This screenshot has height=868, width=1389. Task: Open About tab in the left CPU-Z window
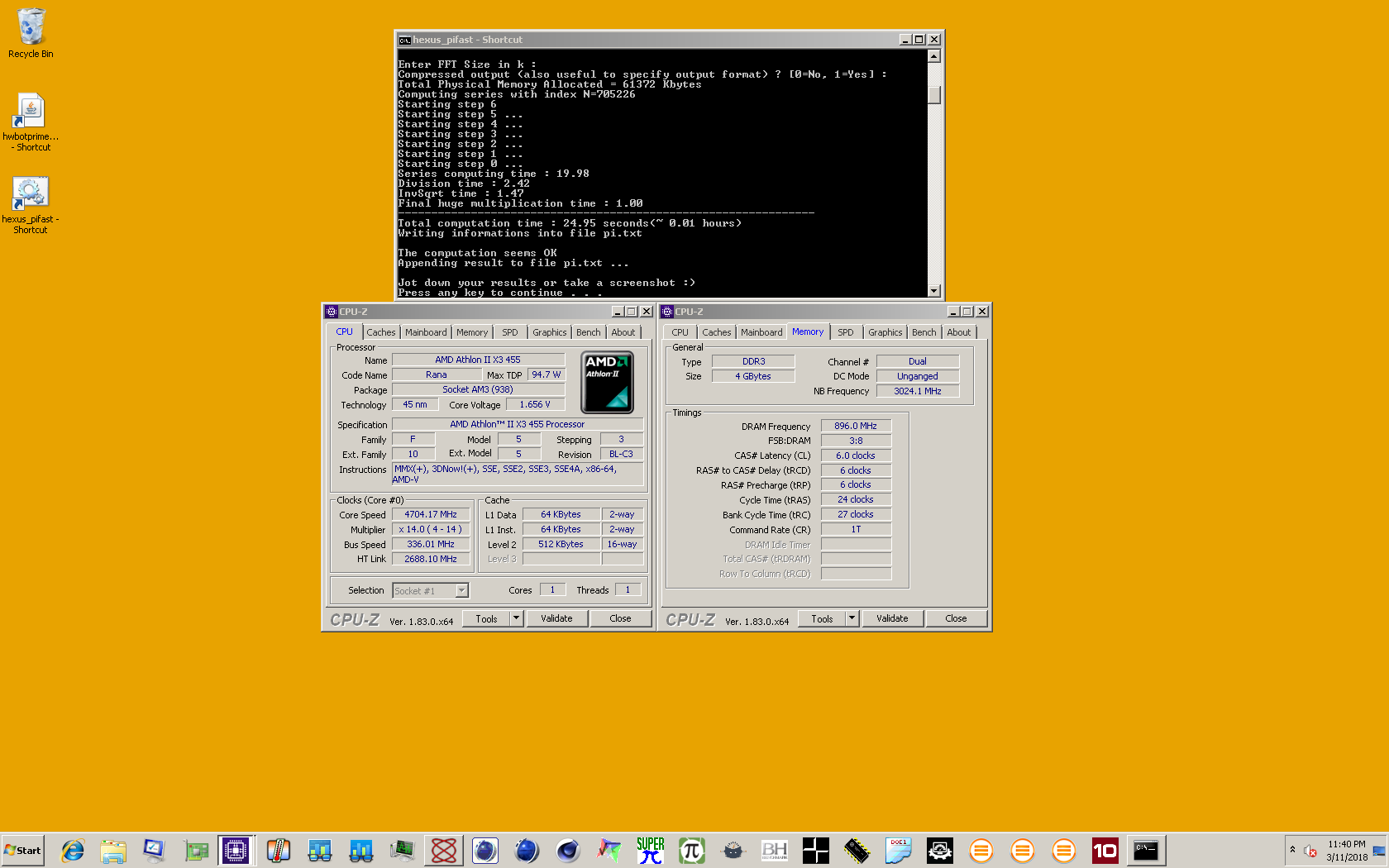click(x=623, y=332)
